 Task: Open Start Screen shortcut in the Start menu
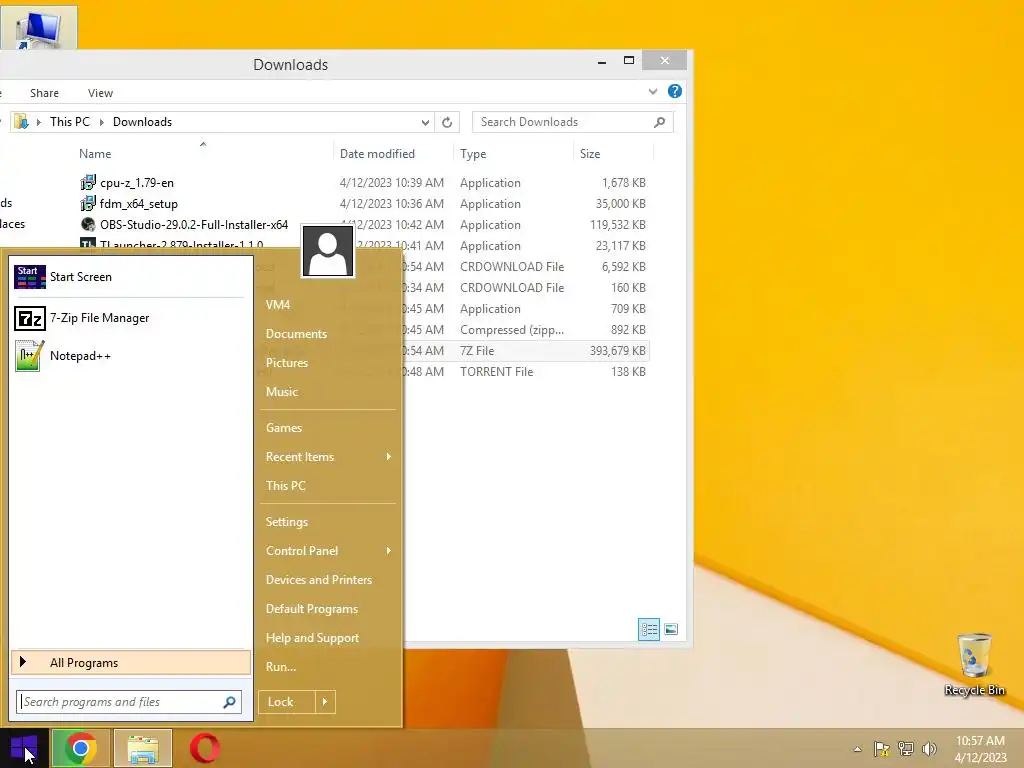(x=131, y=277)
